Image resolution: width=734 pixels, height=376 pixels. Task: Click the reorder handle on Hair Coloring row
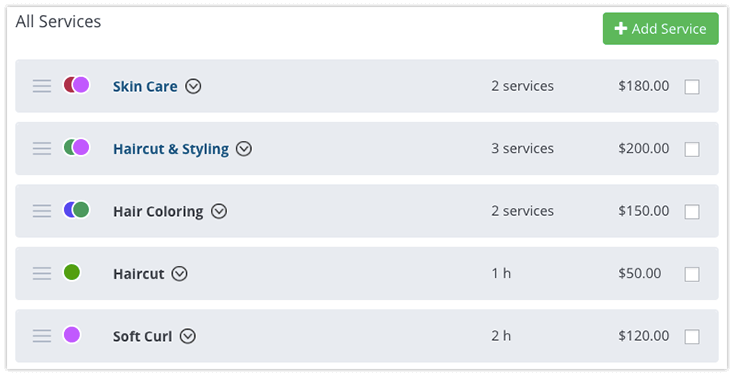(x=42, y=211)
